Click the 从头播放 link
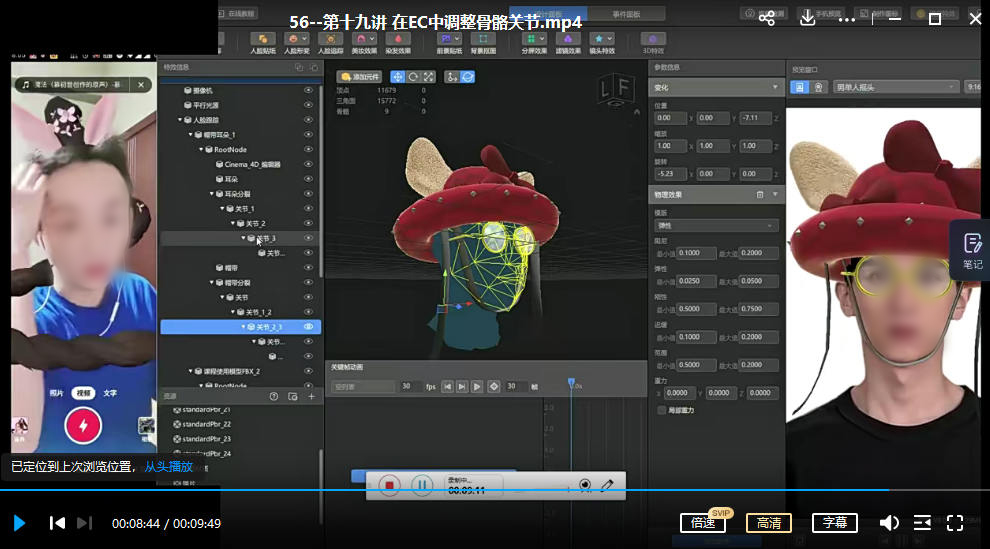Image resolution: width=990 pixels, height=549 pixels. tap(168, 466)
